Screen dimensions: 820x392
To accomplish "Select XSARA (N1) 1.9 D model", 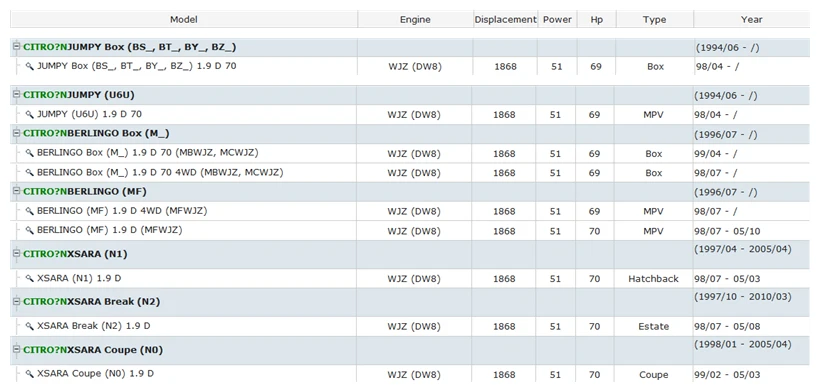I will pos(79,279).
